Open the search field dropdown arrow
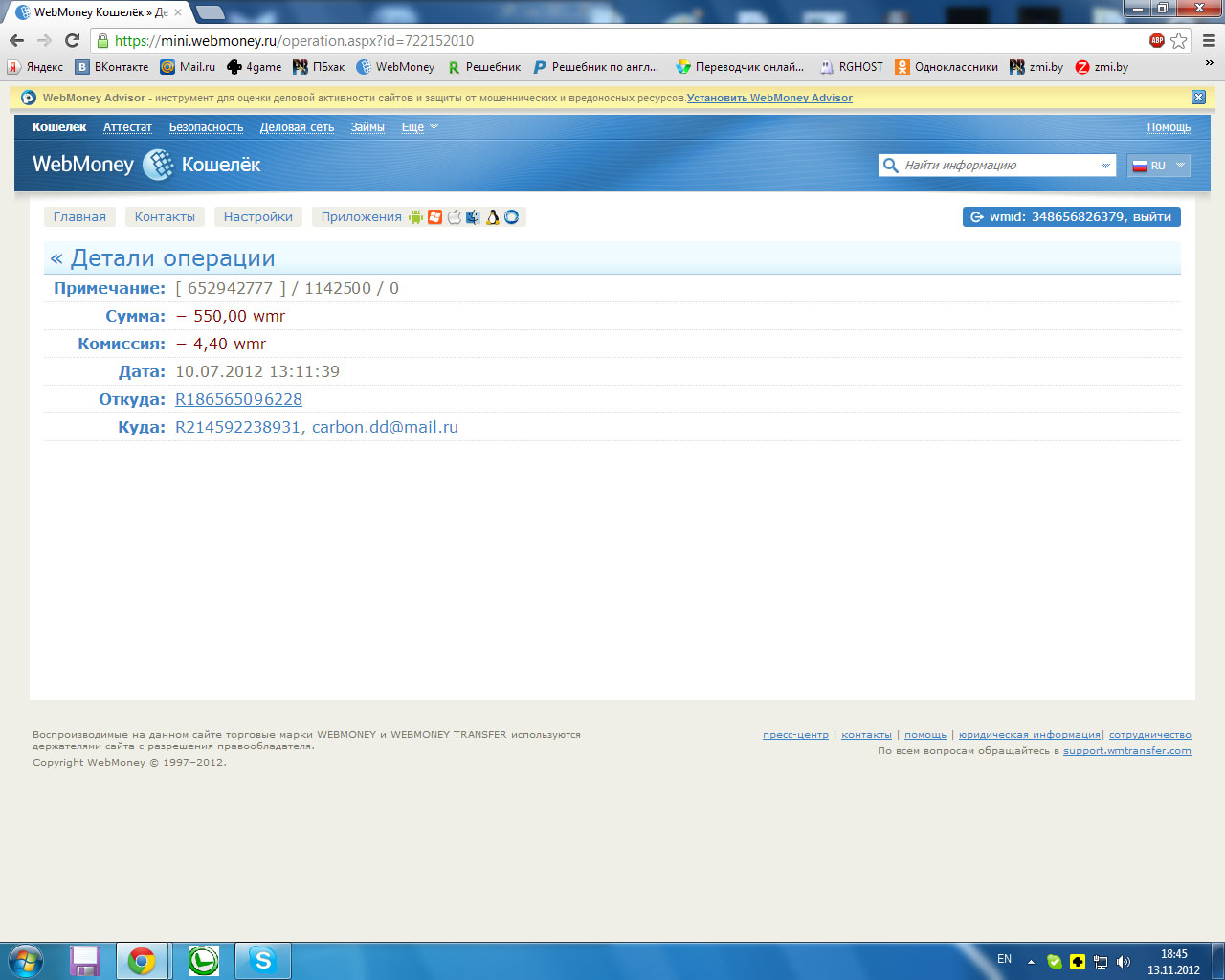Screen dimensions: 1225x980 [1105, 166]
